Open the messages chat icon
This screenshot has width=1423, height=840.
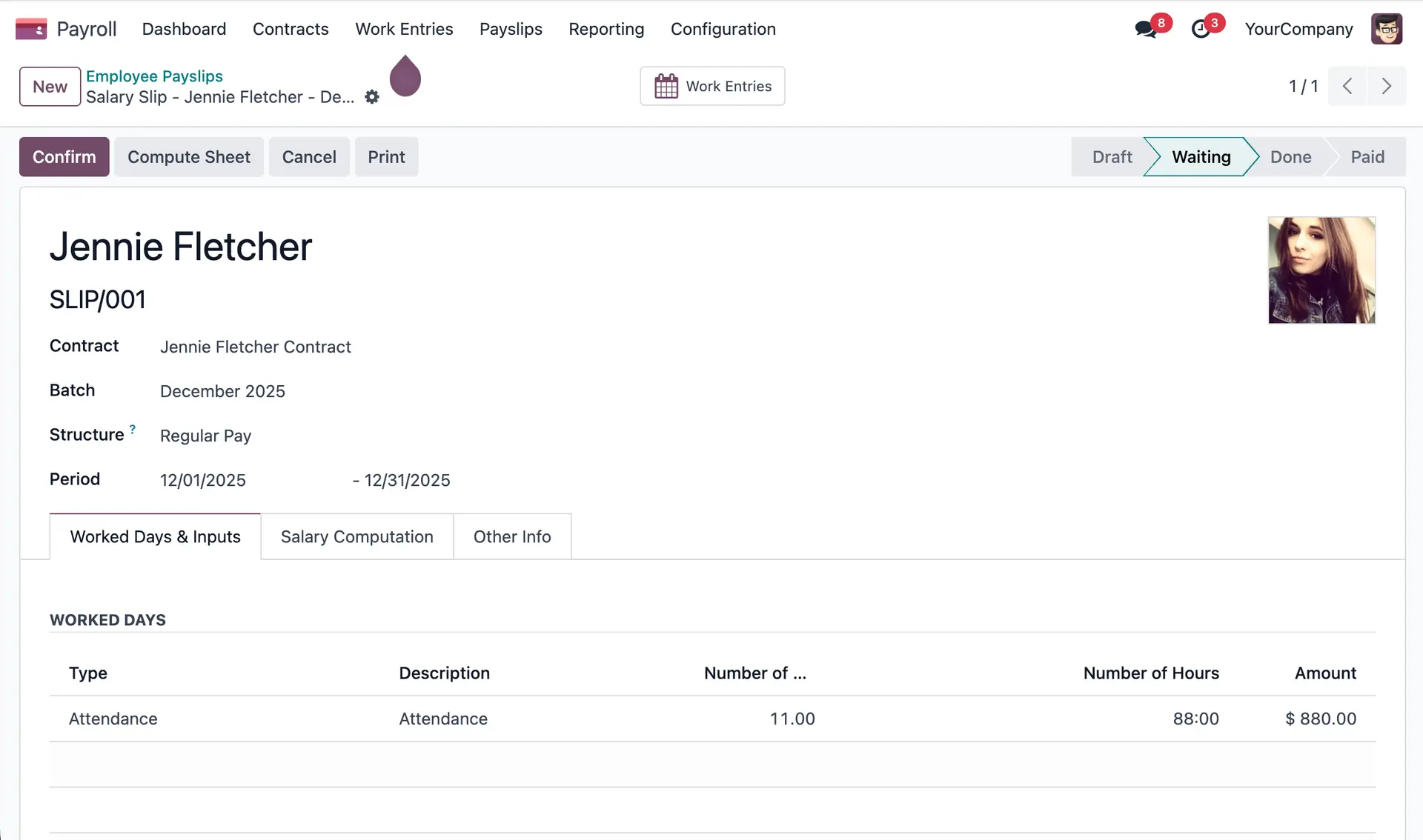click(x=1146, y=29)
